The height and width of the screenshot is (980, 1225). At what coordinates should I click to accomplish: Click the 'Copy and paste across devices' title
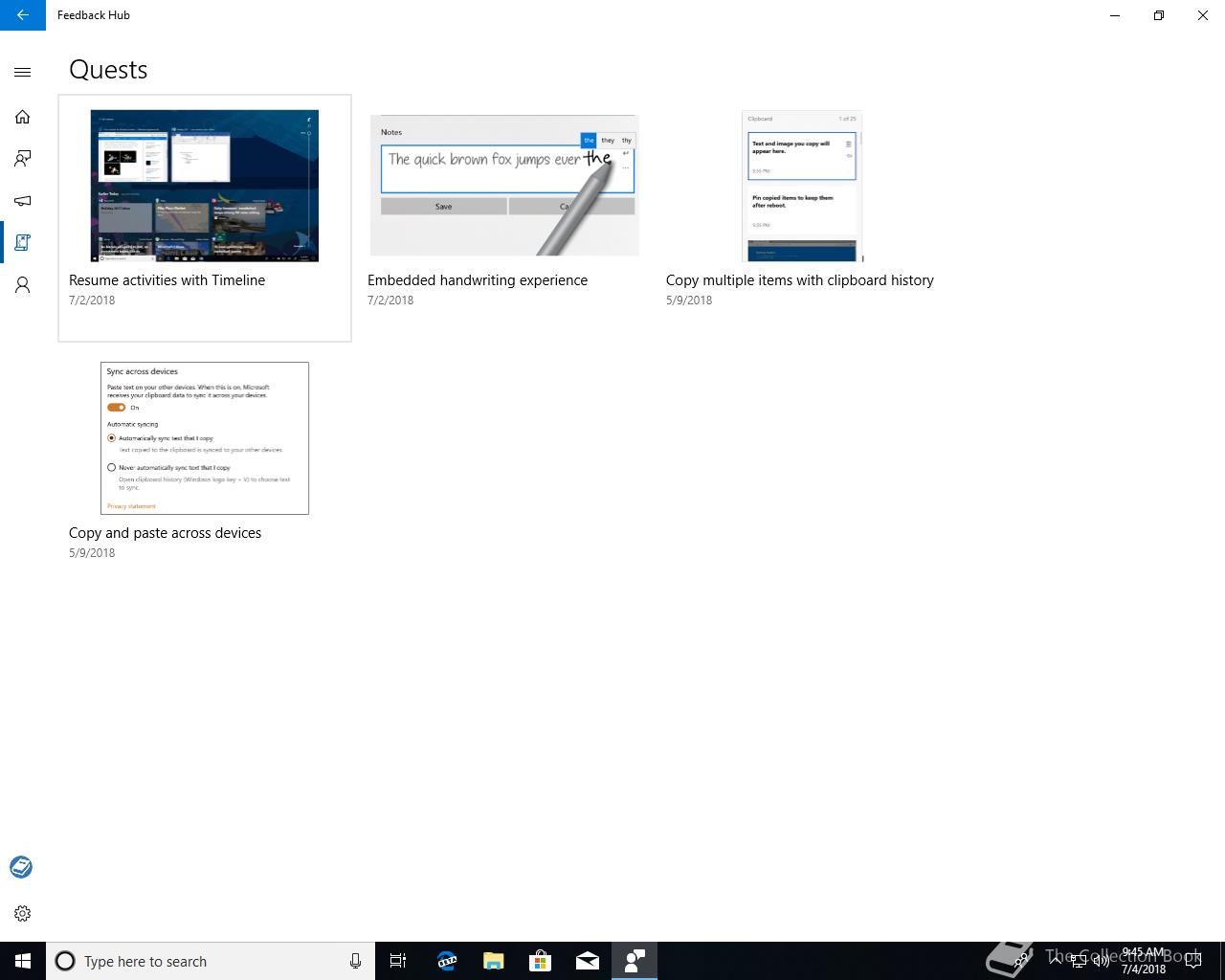[x=165, y=533]
